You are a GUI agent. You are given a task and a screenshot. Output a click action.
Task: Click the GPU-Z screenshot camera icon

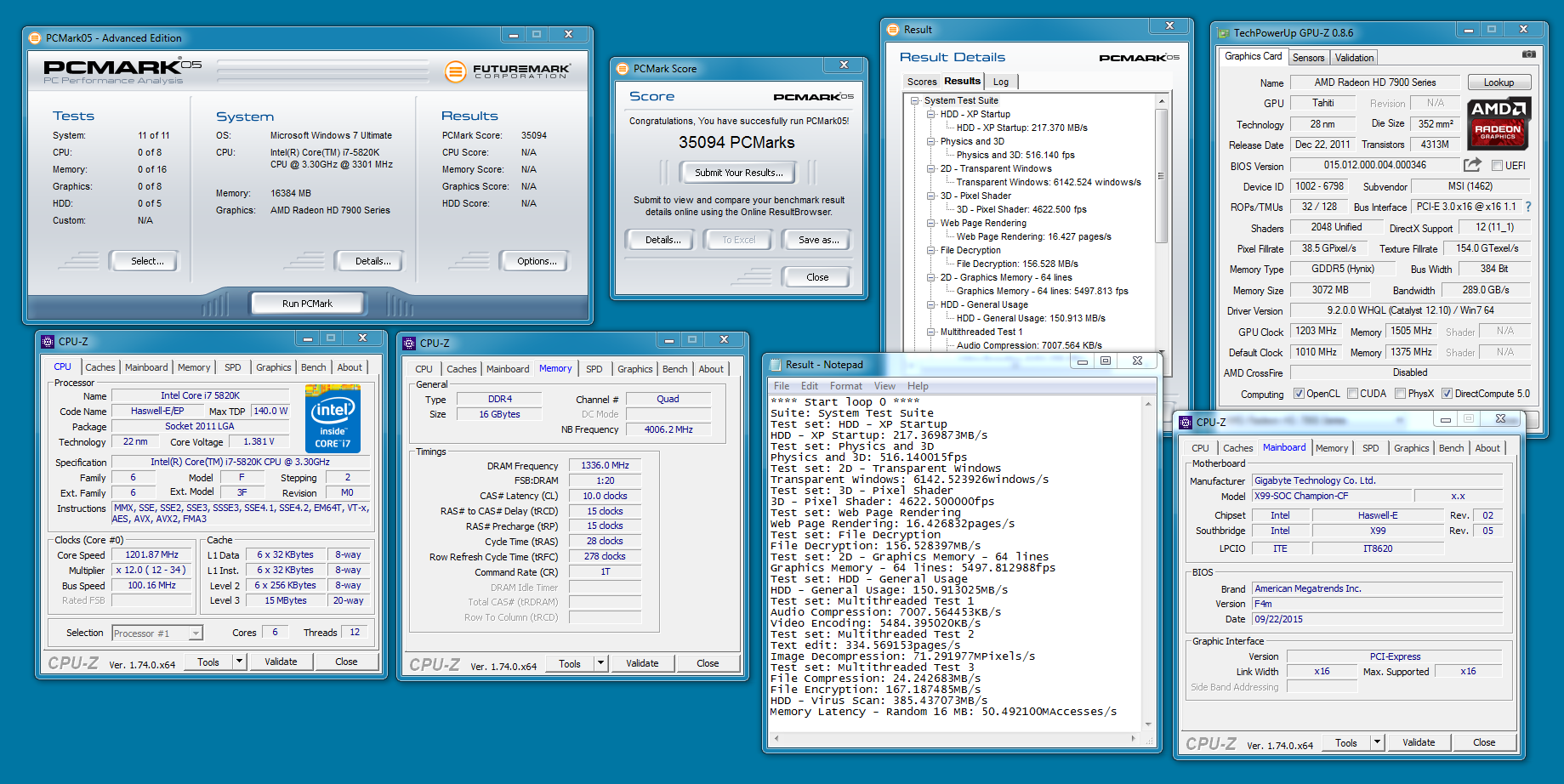pos(1528,54)
